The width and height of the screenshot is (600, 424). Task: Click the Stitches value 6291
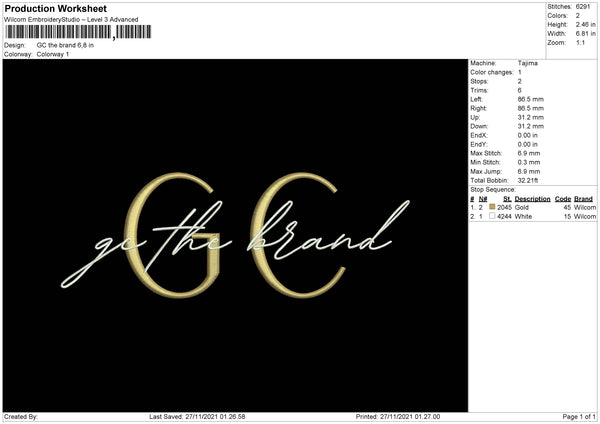583,7
